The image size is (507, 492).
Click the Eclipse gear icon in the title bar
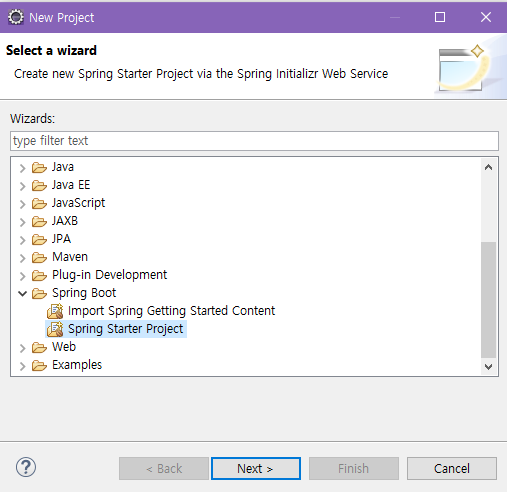(x=16, y=17)
